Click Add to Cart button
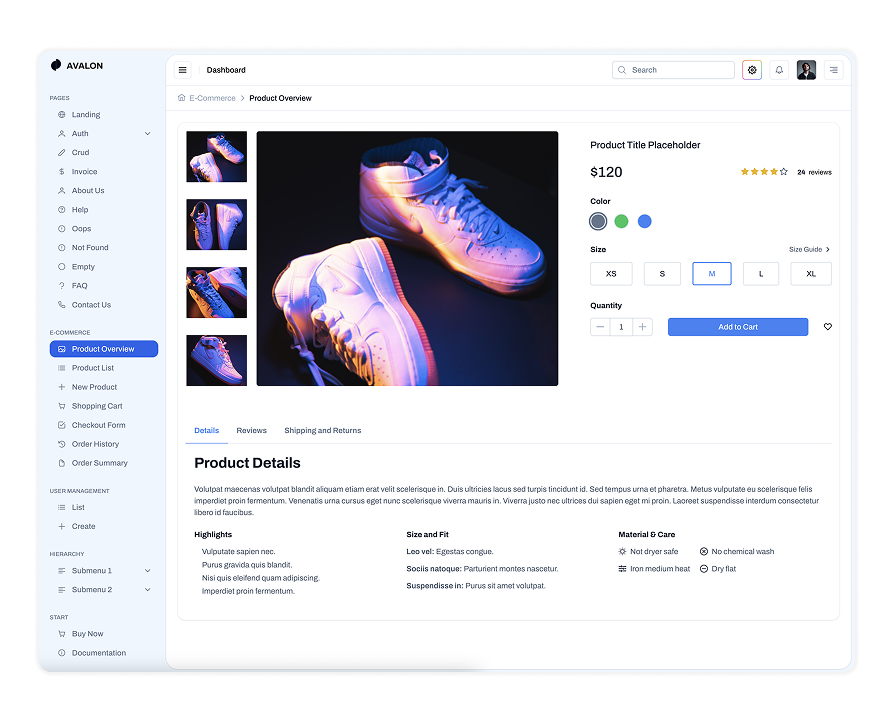Image resolution: width=894 pixels, height=726 pixels. 738,327
